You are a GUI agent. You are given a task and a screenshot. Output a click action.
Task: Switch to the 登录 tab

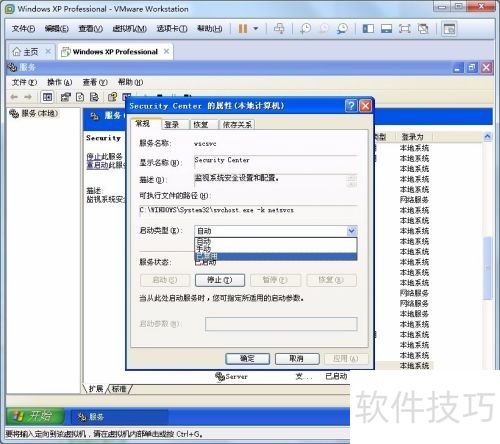[172, 124]
